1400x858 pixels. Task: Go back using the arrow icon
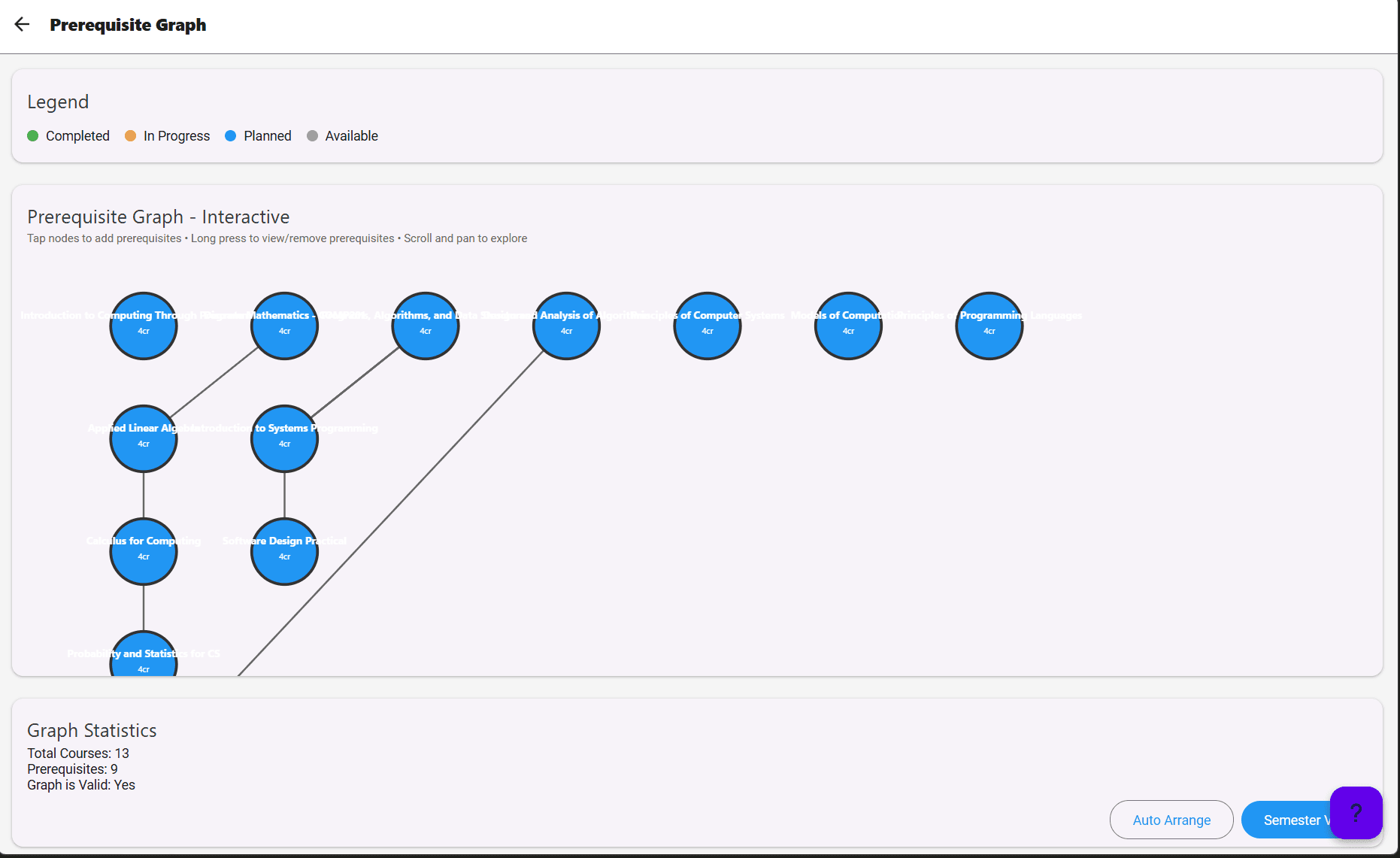[x=23, y=25]
